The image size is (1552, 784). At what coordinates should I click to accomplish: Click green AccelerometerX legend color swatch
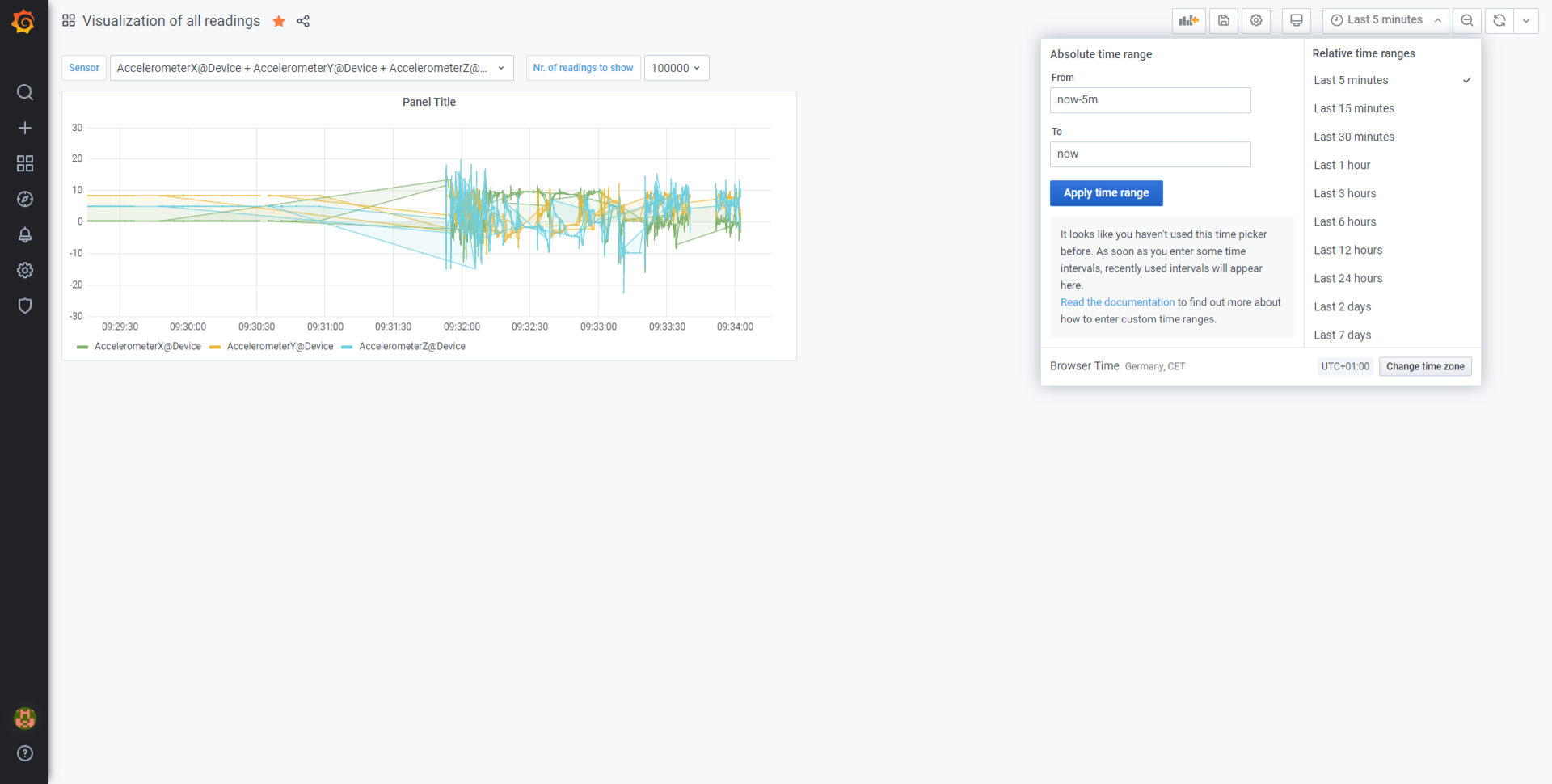(82, 347)
